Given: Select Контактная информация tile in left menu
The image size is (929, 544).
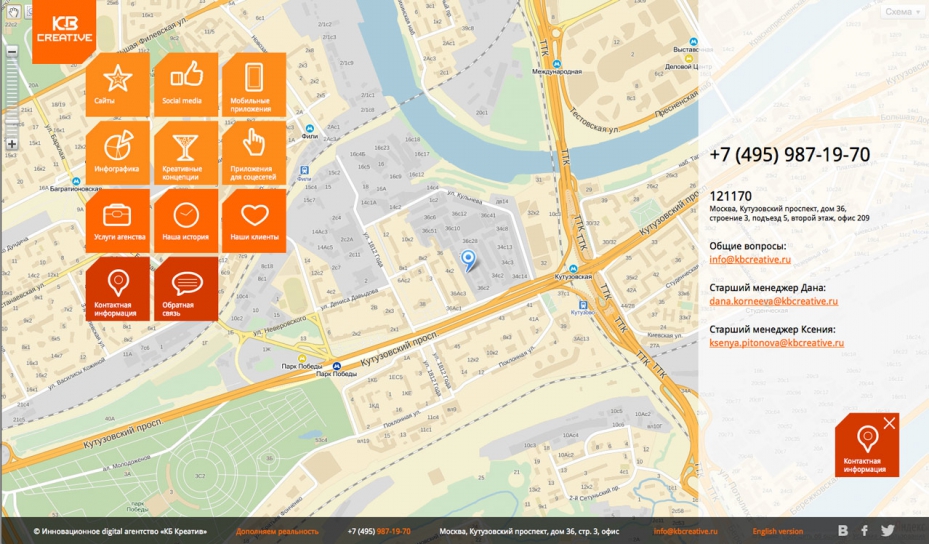Looking at the screenshot, I should 117,289.
